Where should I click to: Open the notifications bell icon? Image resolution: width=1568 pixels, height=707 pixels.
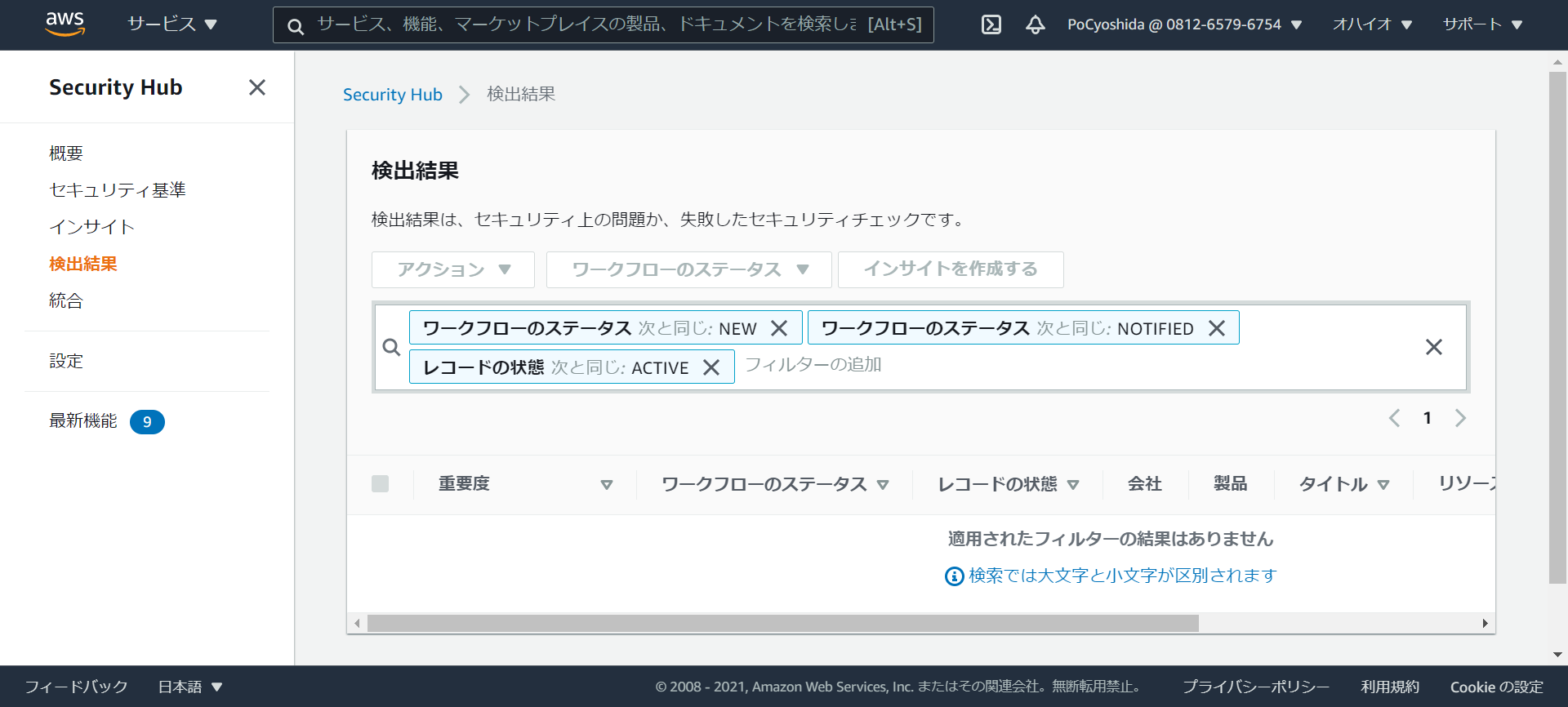[x=1036, y=24]
